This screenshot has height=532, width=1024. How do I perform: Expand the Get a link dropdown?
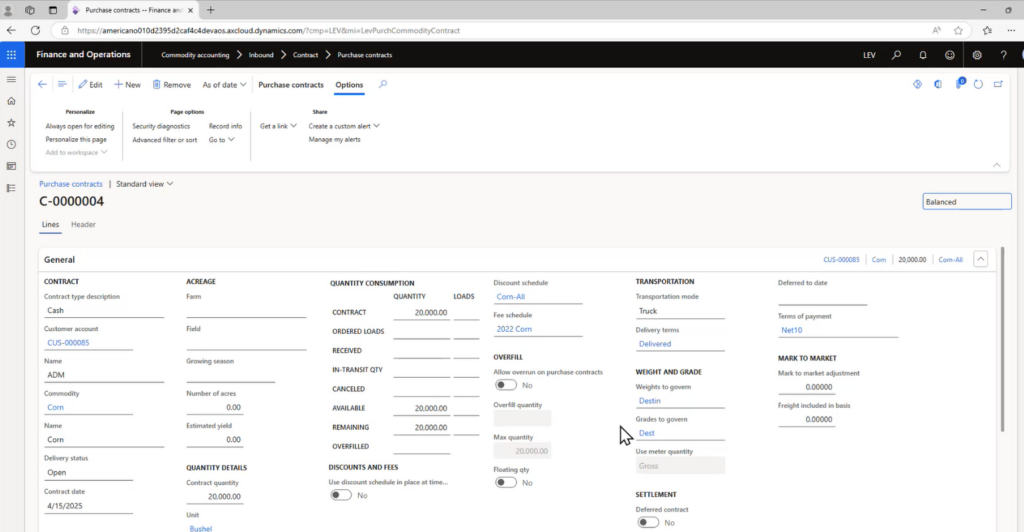(x=278, y=126)
